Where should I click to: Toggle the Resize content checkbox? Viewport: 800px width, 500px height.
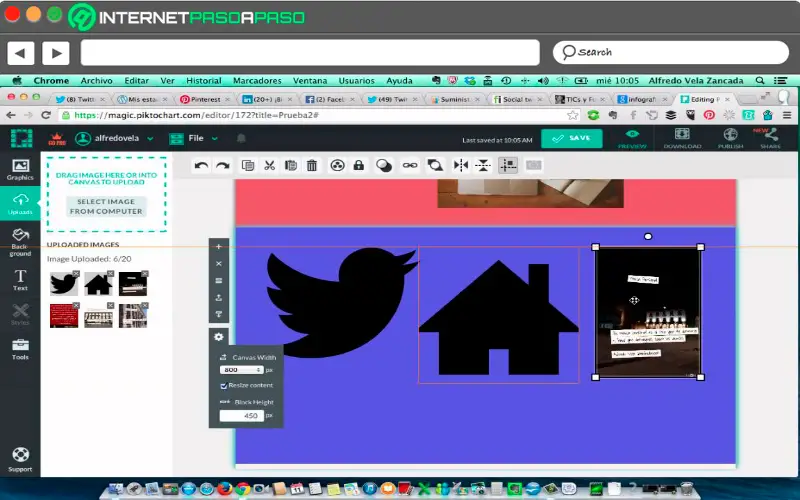(x=223, y=386)
